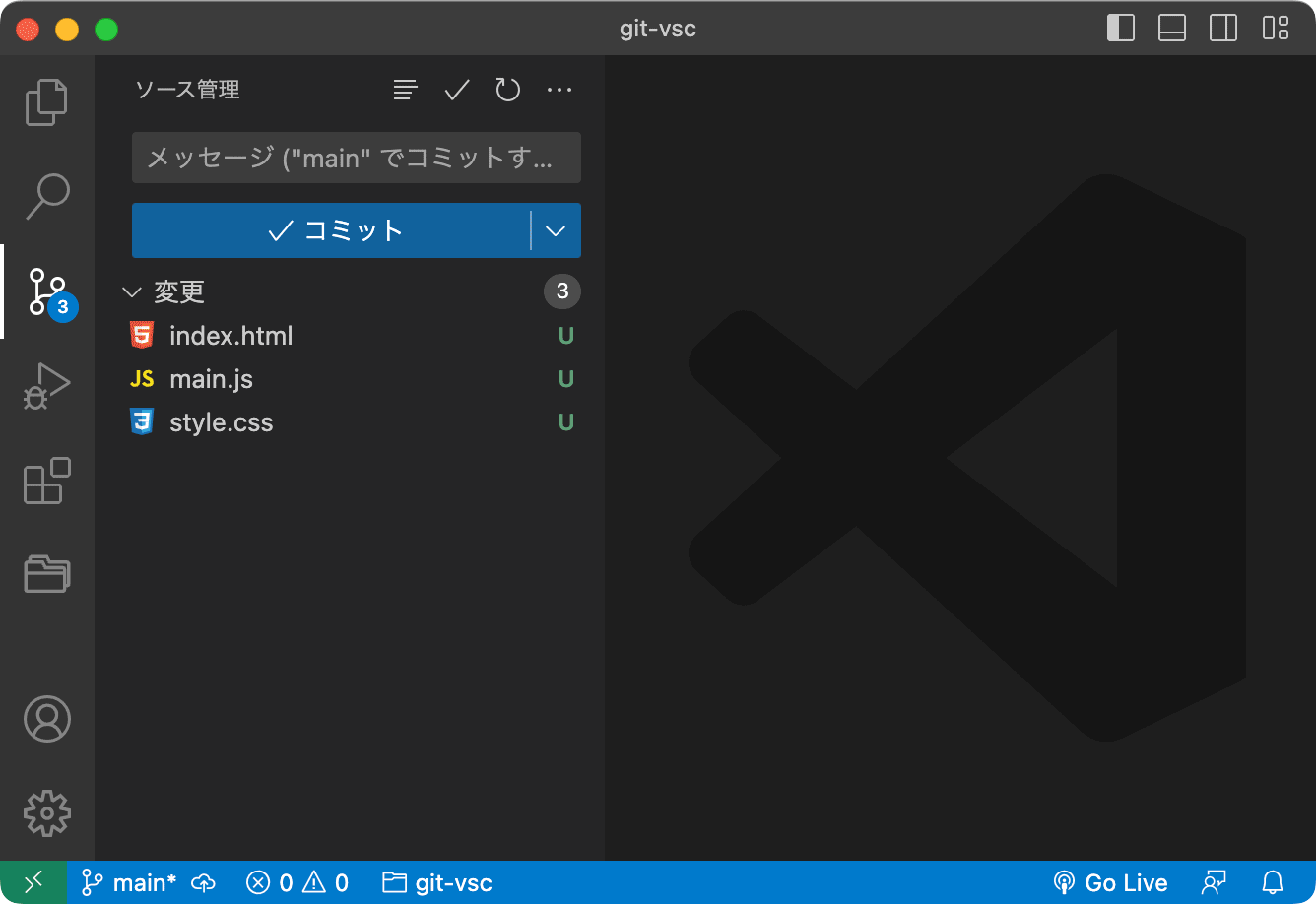Viewport: 1316px width, 904px height.
Task: Toggle the primary side bar layout icon
Action: (1121, 28)
